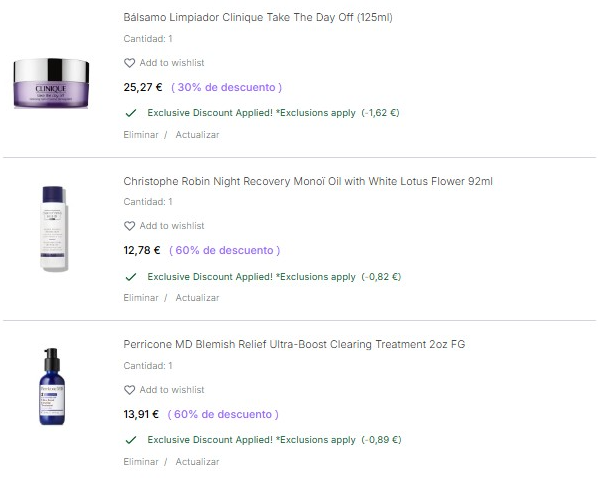Open the Clinique Take The Day Off image
This screenshot has height=478, width=610.
[52, 78]
